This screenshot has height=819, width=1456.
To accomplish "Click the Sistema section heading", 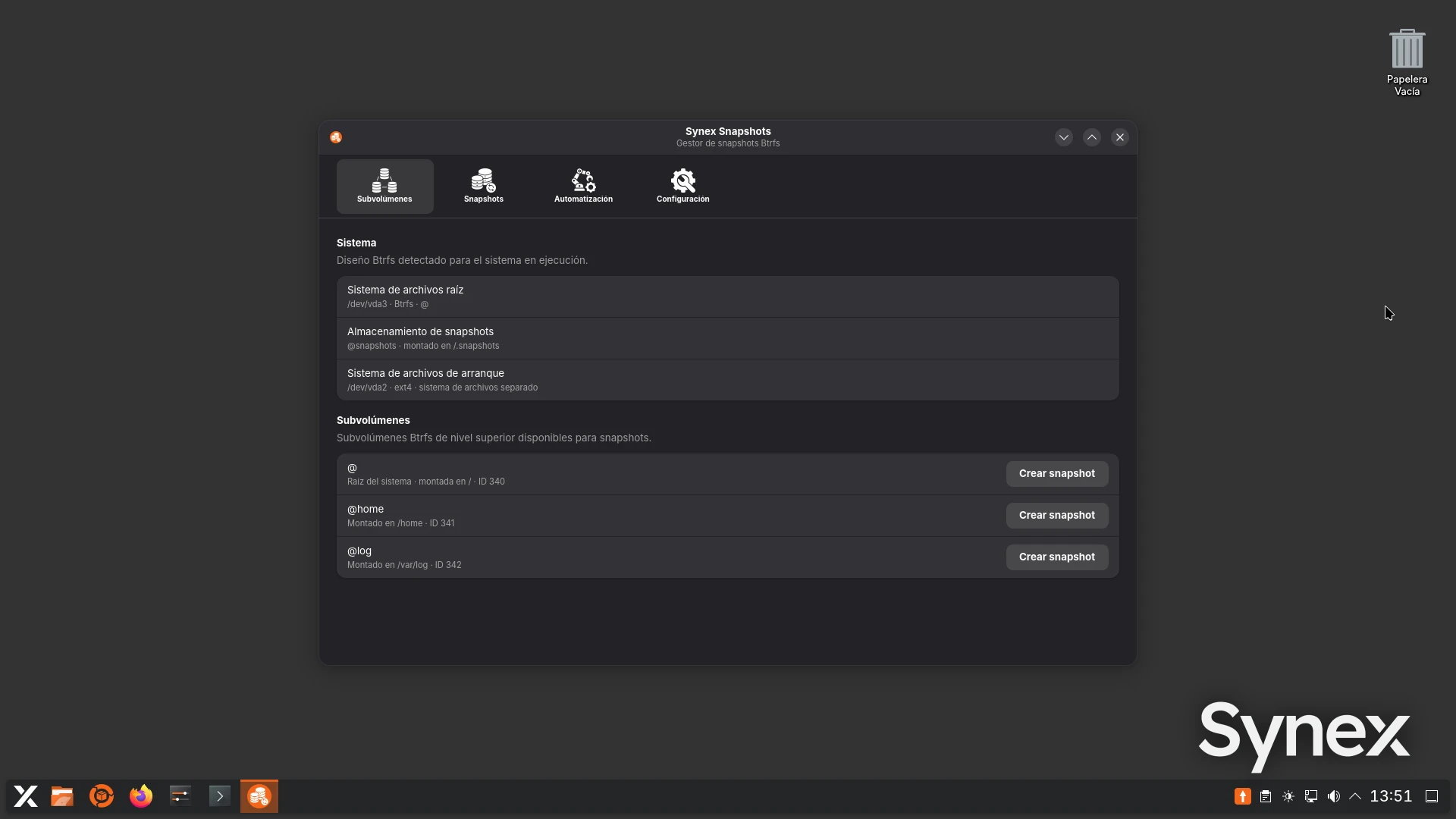I will (356, 243).
